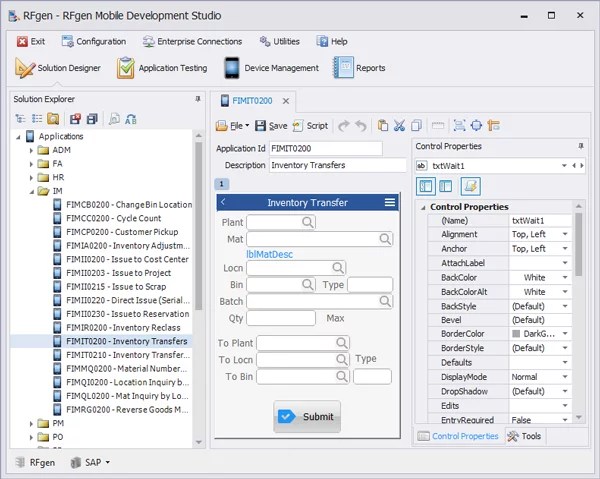The image size is (600, 479).
Task: Open the BackColor White dropdown
Action: [565, 277]
